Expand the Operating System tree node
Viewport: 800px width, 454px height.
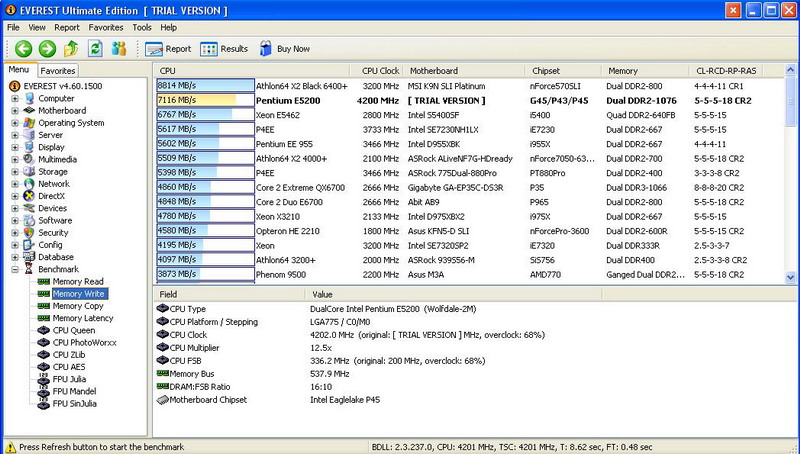click(15, 123)
